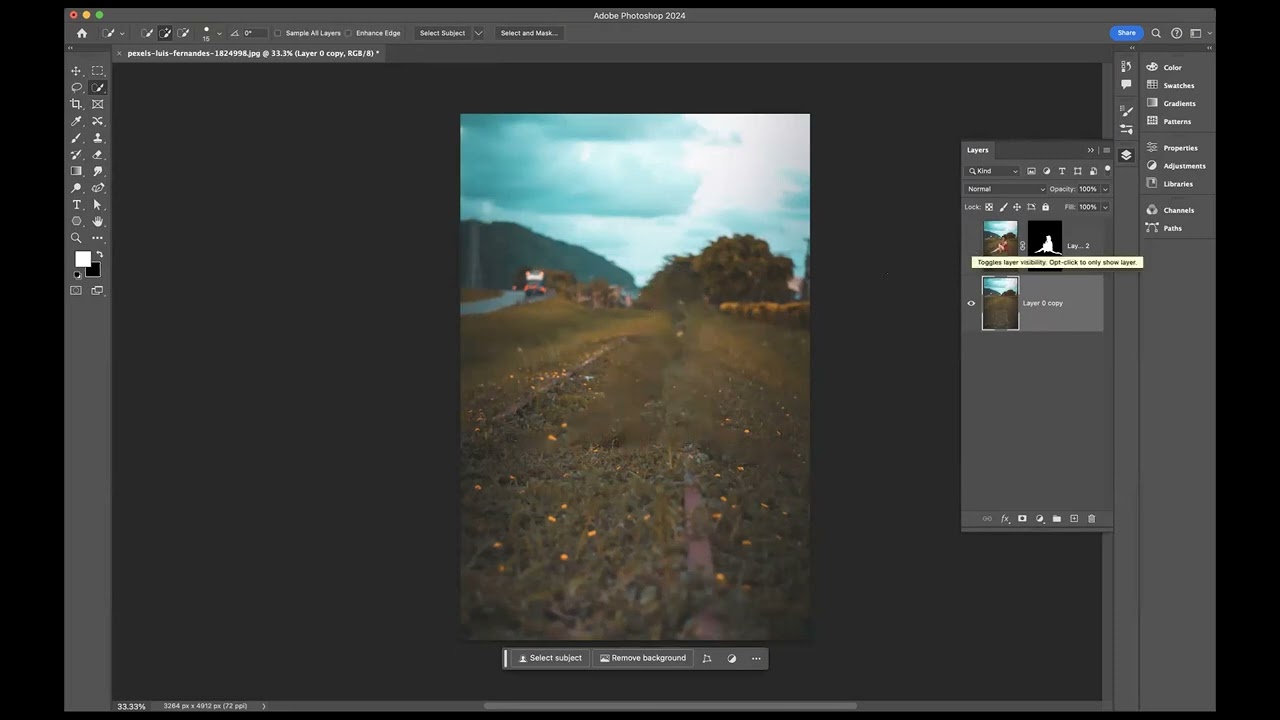Click the black background color swatch

click(94, 270)
